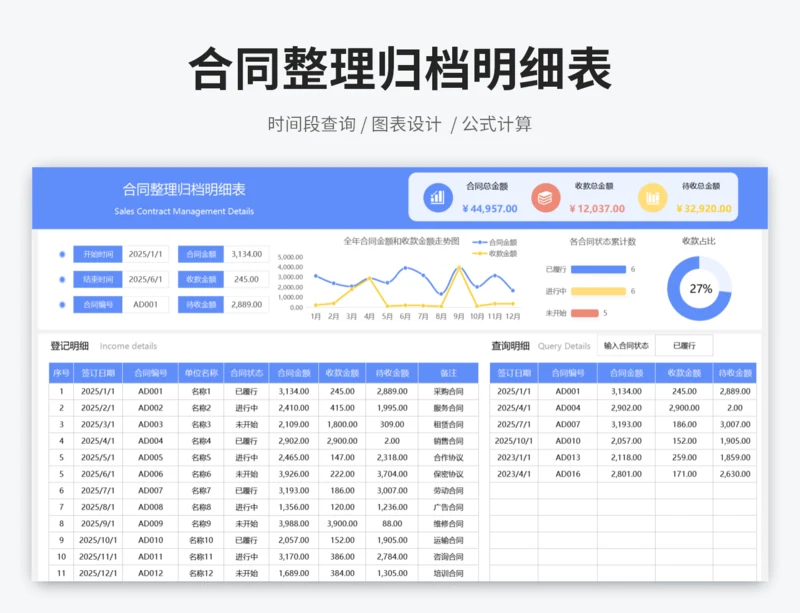Click the 收款金额 value 245.00 in query panel
Image resolution: width=800 pixels, height=613 pixels.
[246, 279]
